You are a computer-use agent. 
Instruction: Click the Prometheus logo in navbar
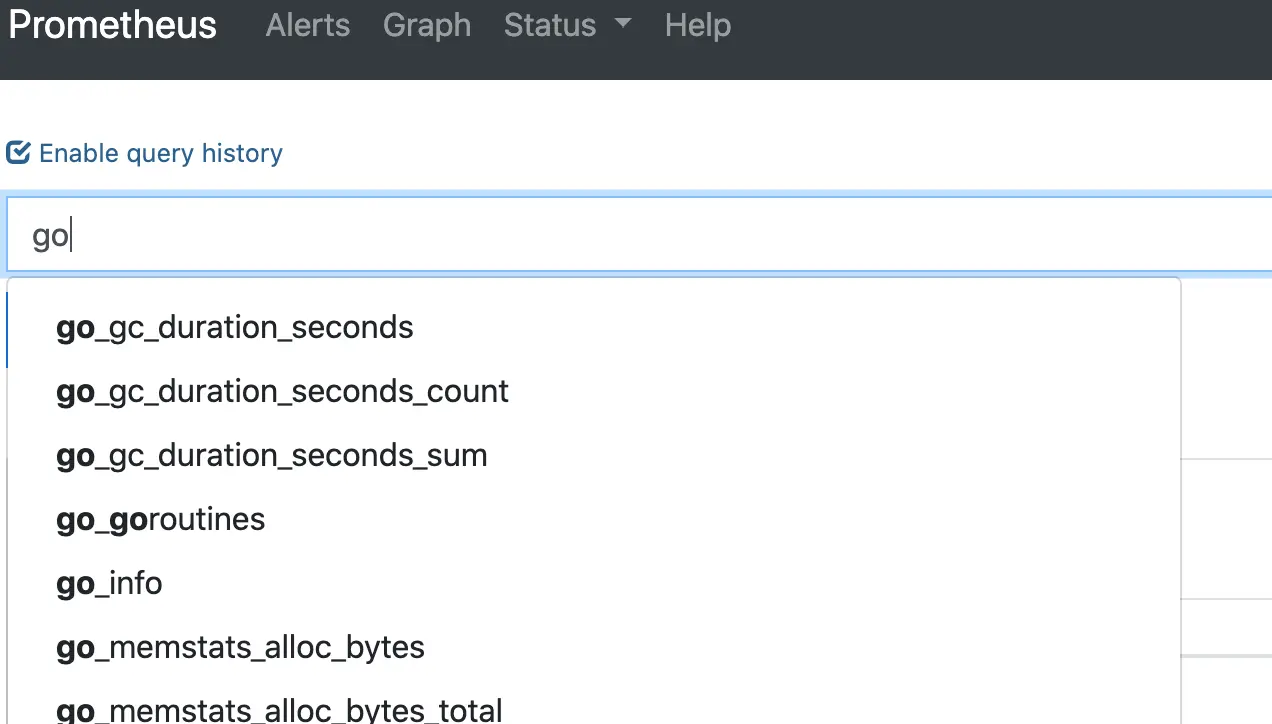click(x=111, y=25)
